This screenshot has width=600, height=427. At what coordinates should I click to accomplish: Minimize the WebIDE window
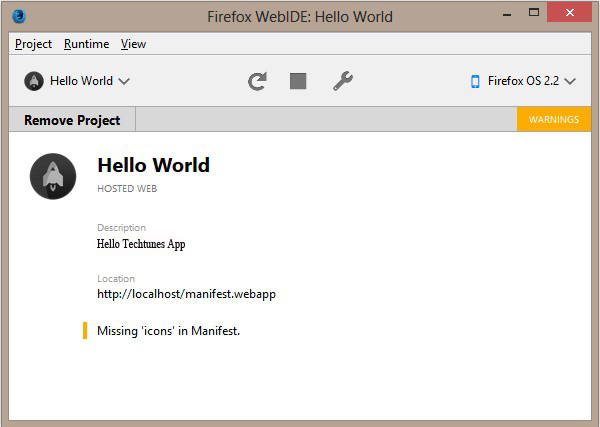click(x=507, y=15)
